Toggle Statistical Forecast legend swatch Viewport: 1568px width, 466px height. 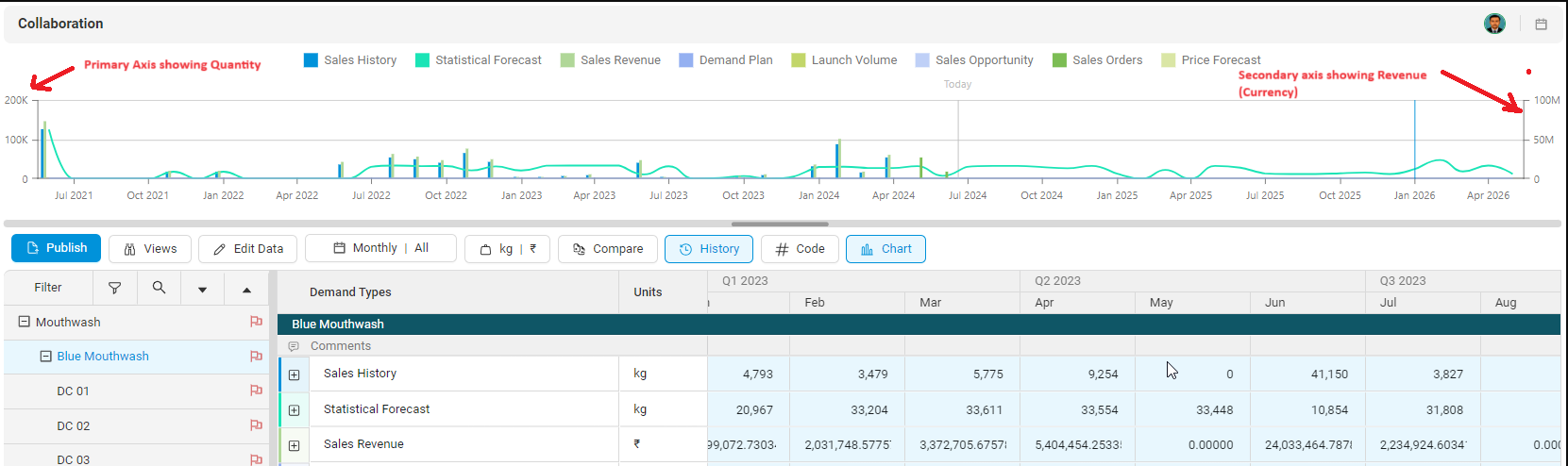pyautogui.click(x=422, y=59)
